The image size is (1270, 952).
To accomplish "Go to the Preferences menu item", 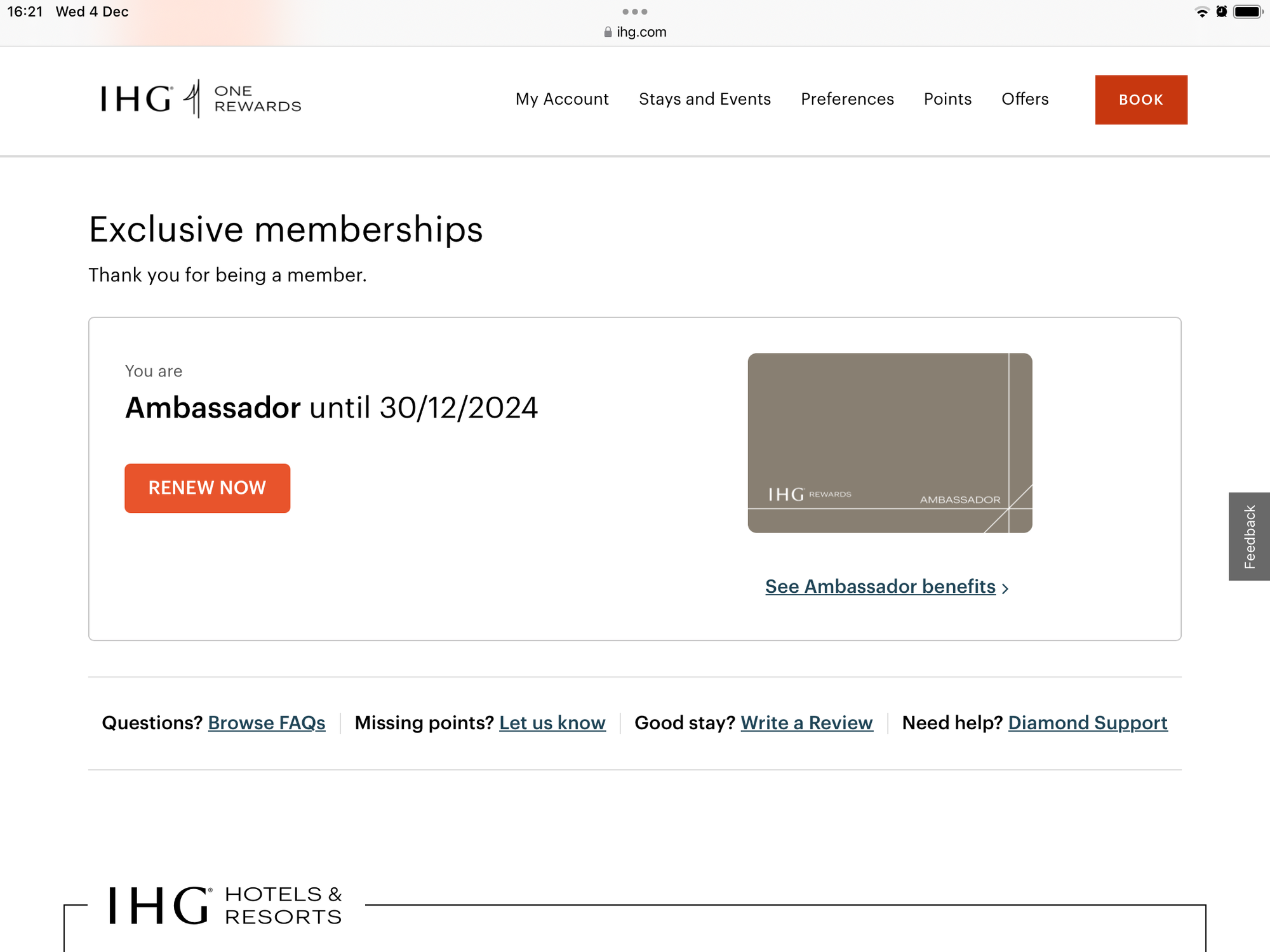I will click(847, 99).
